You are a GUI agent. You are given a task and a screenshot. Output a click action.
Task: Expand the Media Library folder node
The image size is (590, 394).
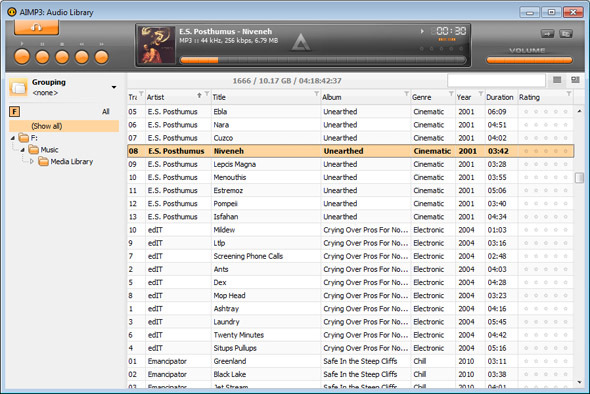point(32,161)
